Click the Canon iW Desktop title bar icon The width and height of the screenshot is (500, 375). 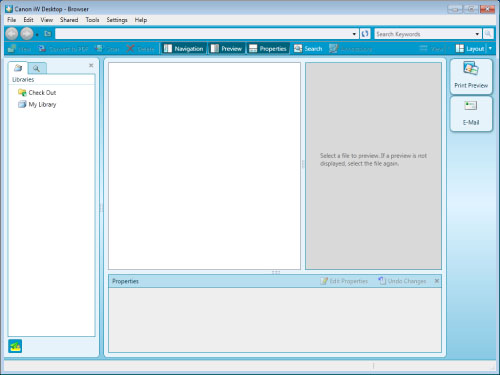9,9
